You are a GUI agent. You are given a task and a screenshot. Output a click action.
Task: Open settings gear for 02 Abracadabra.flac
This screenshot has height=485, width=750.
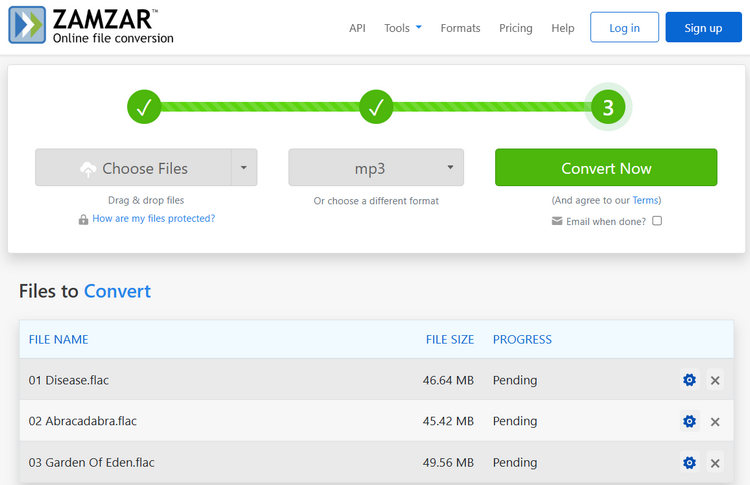(x=689, y=421)
